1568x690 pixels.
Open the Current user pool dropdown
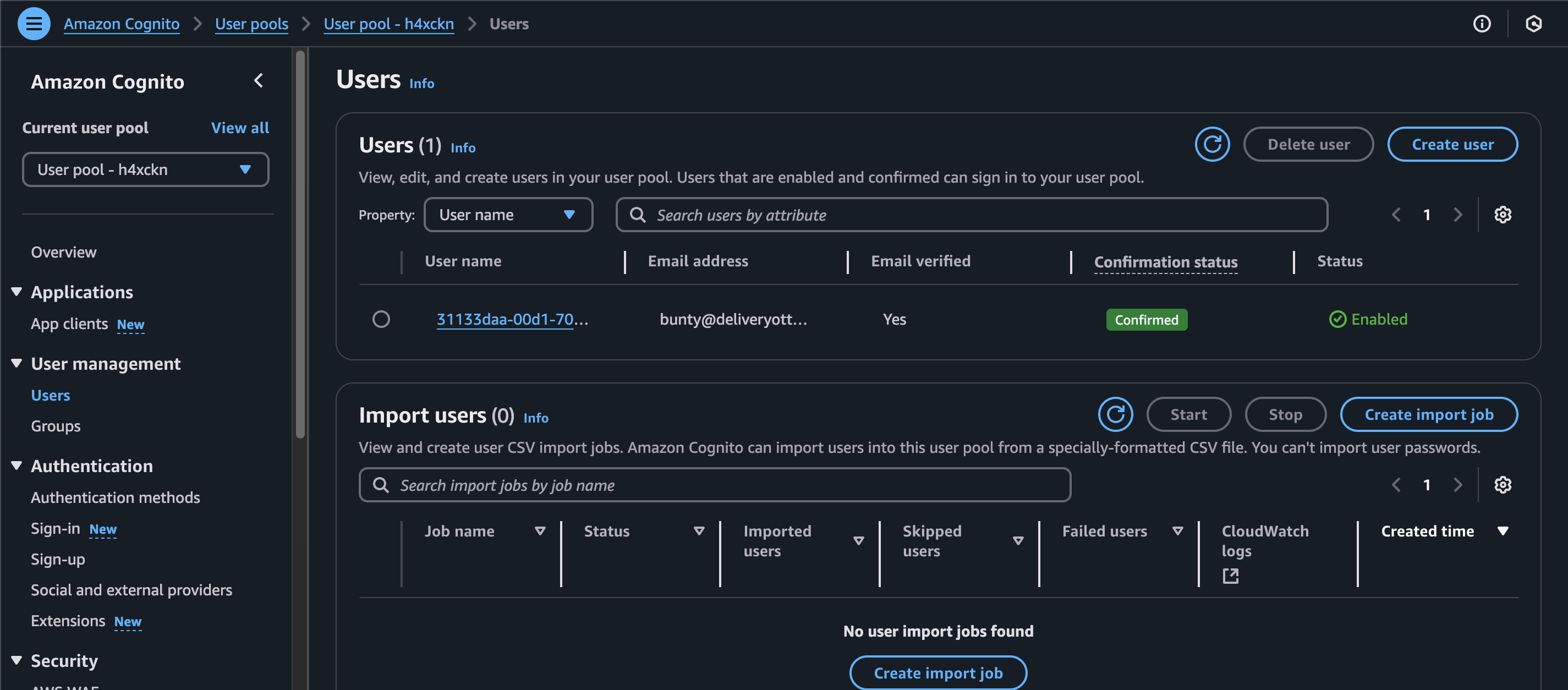(145, 170)
